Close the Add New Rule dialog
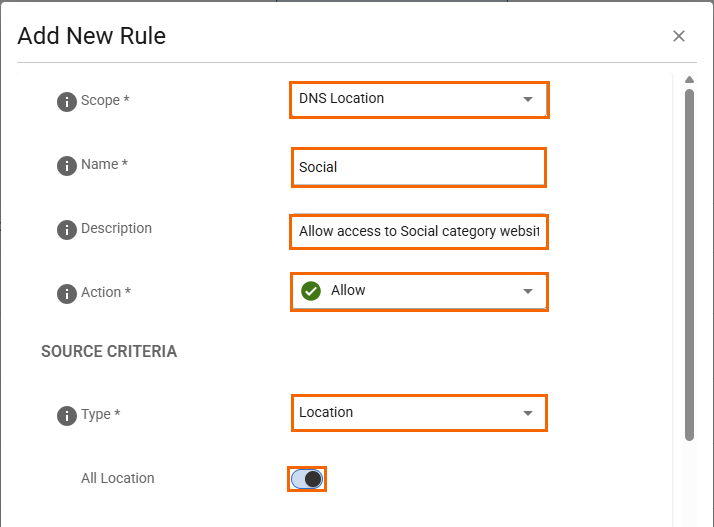Viewport: 714px width, 527px height. pyautogui.click(x=679, y=36)
